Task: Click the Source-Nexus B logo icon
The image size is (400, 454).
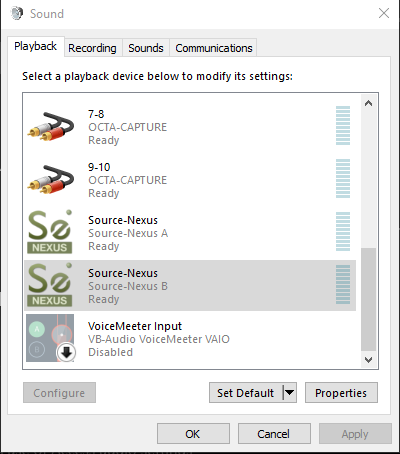Action: pos(50,285)
